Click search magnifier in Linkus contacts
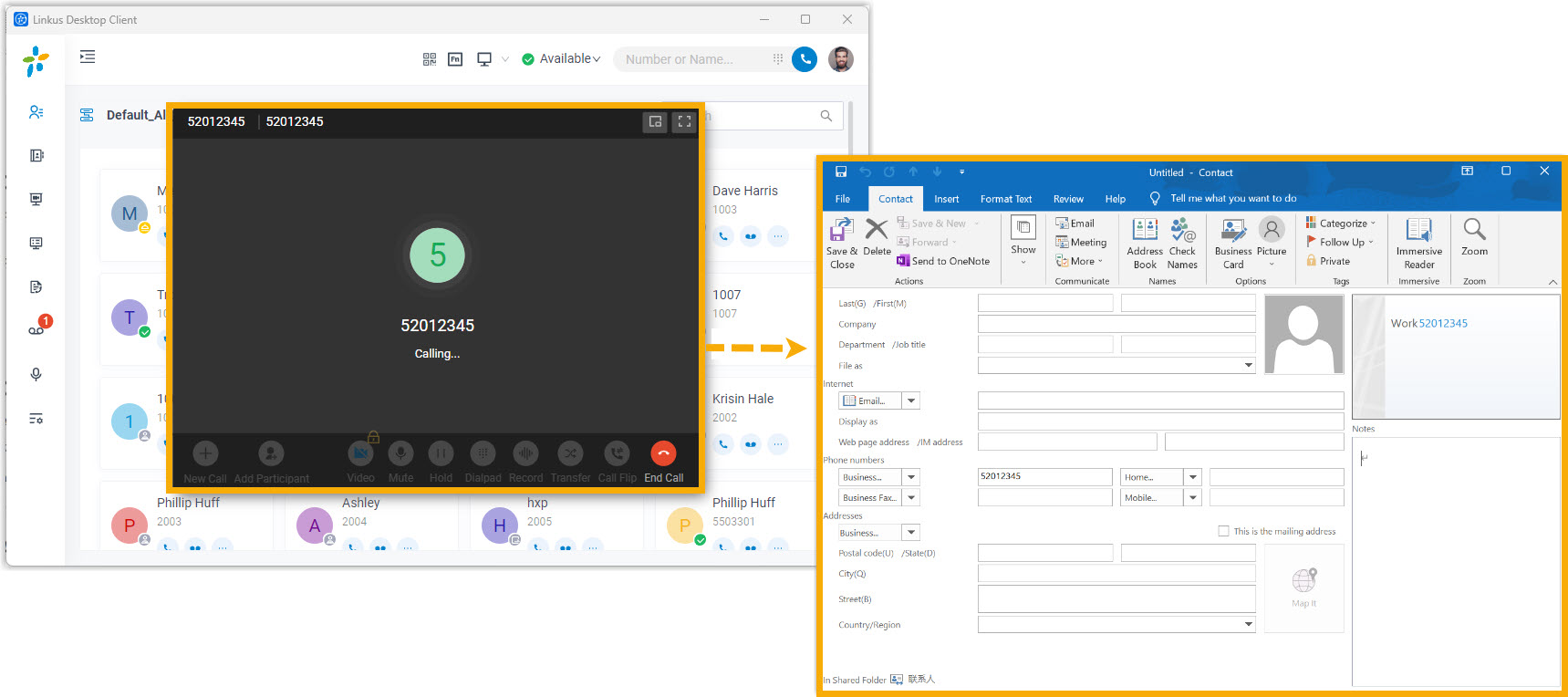The image size is (1568, 697). tap(826, 116)
